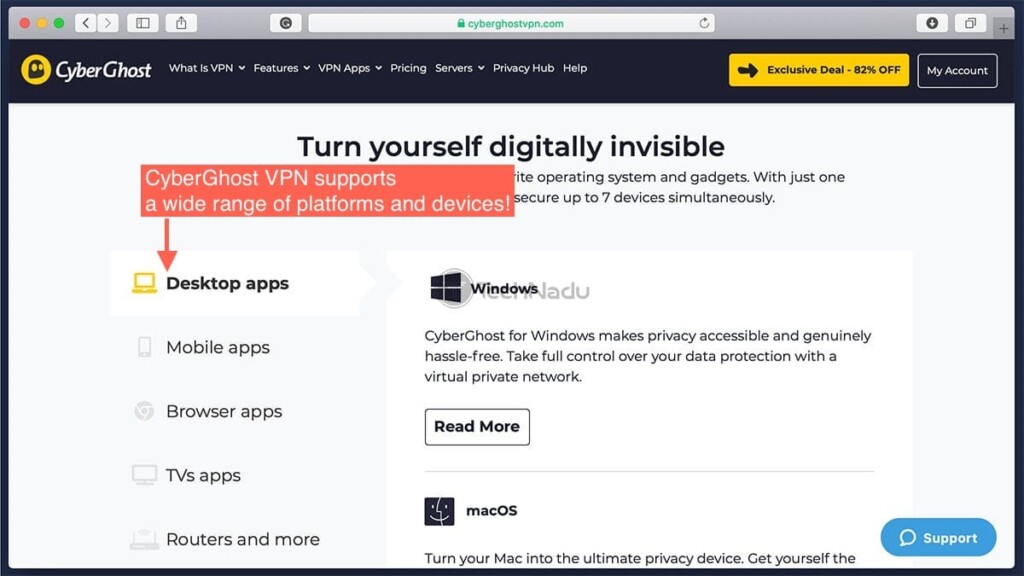Click the Grammarly extension icon
This screenshot has width=1024, height=576.
coord(285,24)
